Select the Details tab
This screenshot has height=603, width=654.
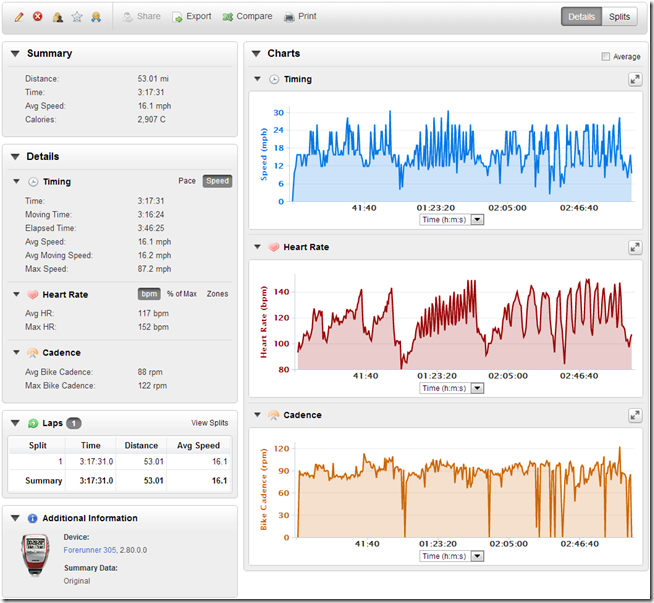point(581,17)
